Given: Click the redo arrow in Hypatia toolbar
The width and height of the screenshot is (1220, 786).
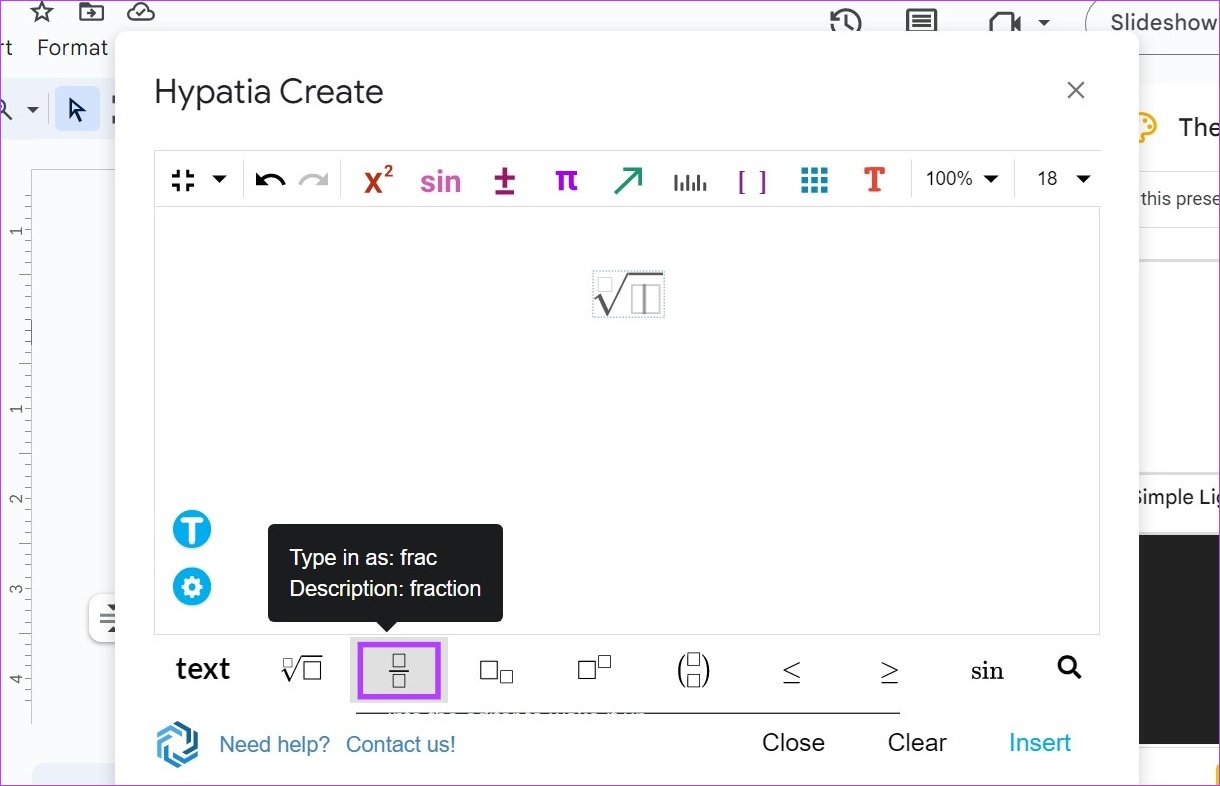Looking at the screenshot, I should click(x=314, y=180).
